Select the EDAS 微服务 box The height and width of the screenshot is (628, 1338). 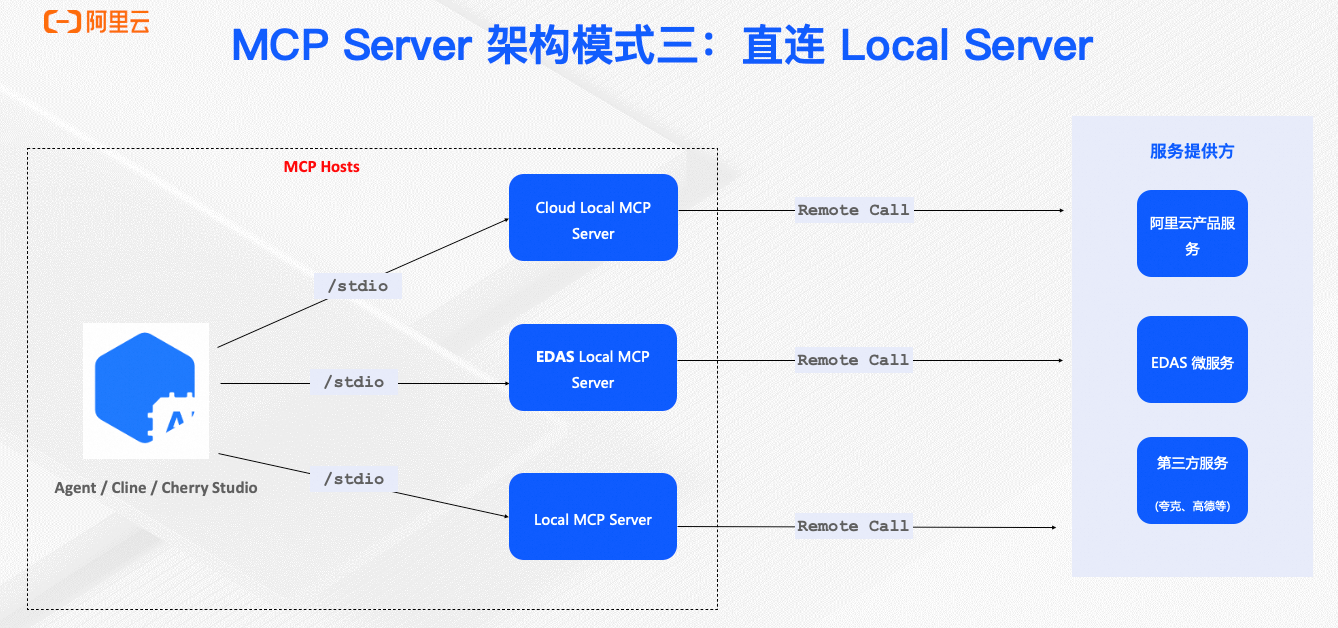1192,361
